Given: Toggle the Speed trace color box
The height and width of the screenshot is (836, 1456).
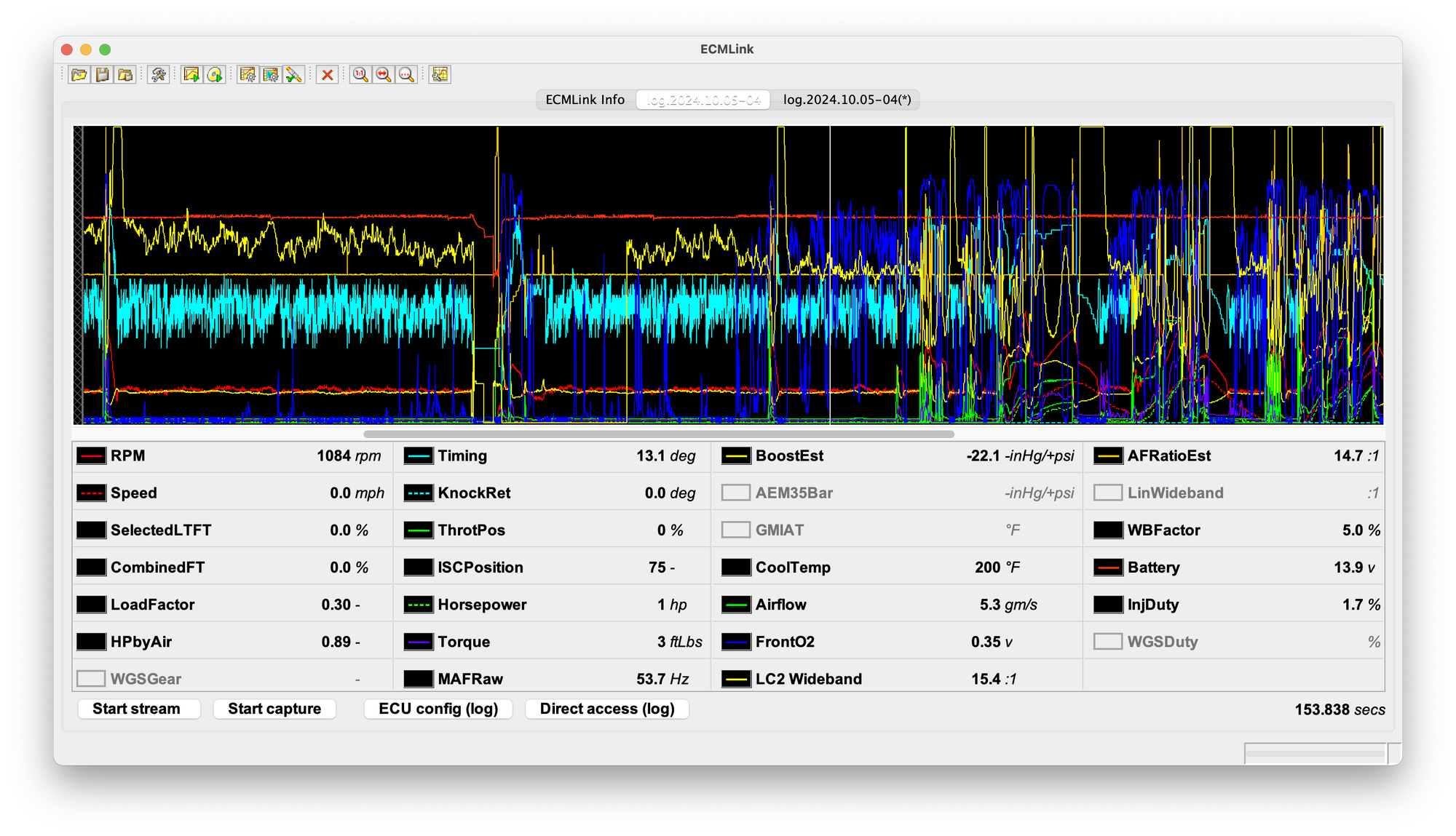Looking at the screenshot, I should [x=91, y=493].
